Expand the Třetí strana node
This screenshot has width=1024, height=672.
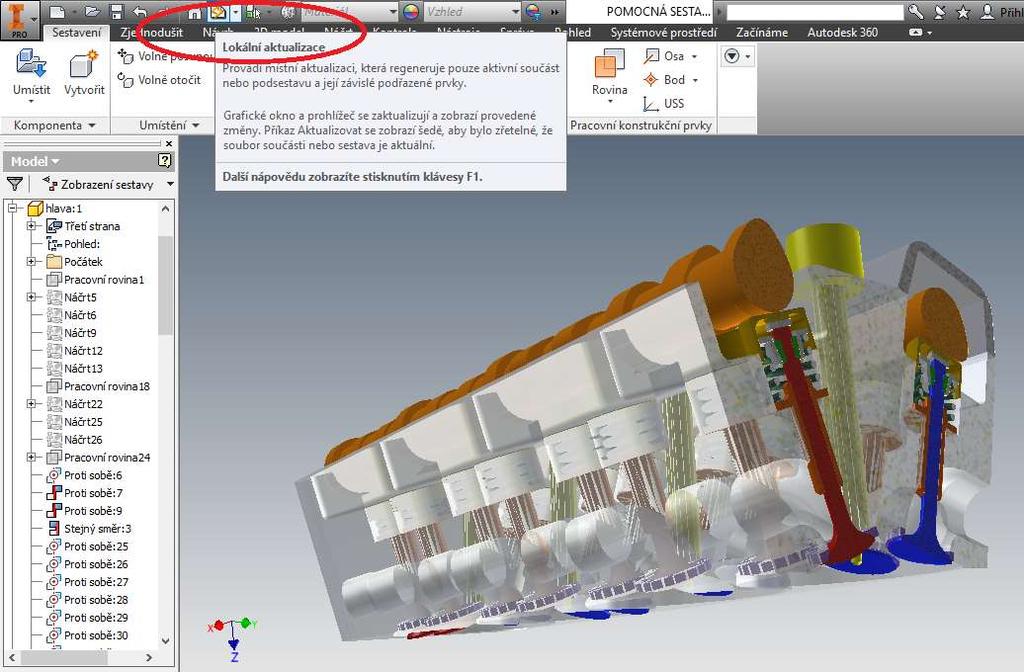31,226
